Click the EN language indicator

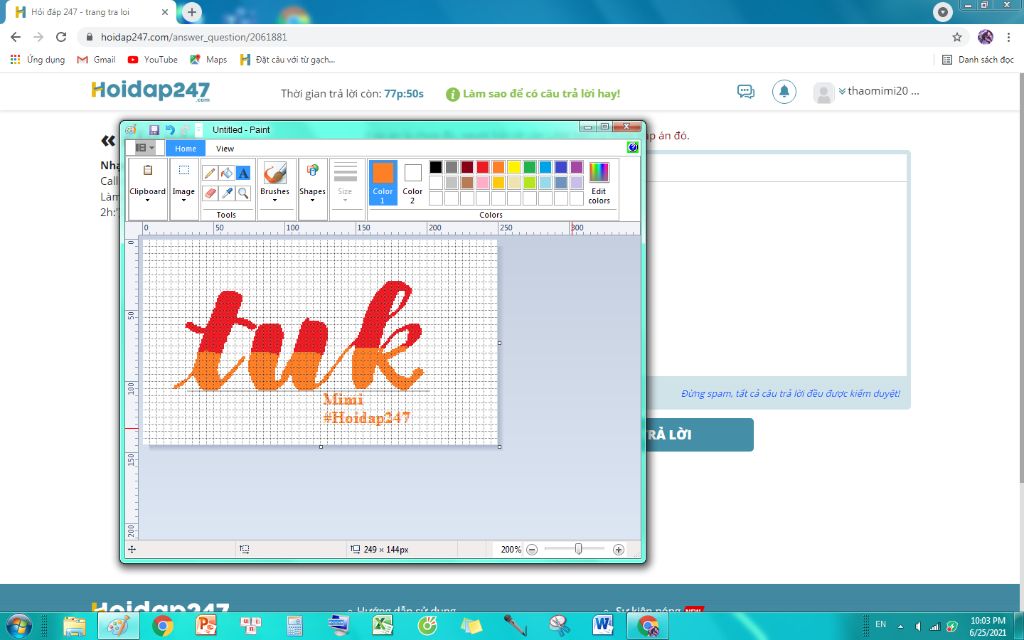[880, 625]
